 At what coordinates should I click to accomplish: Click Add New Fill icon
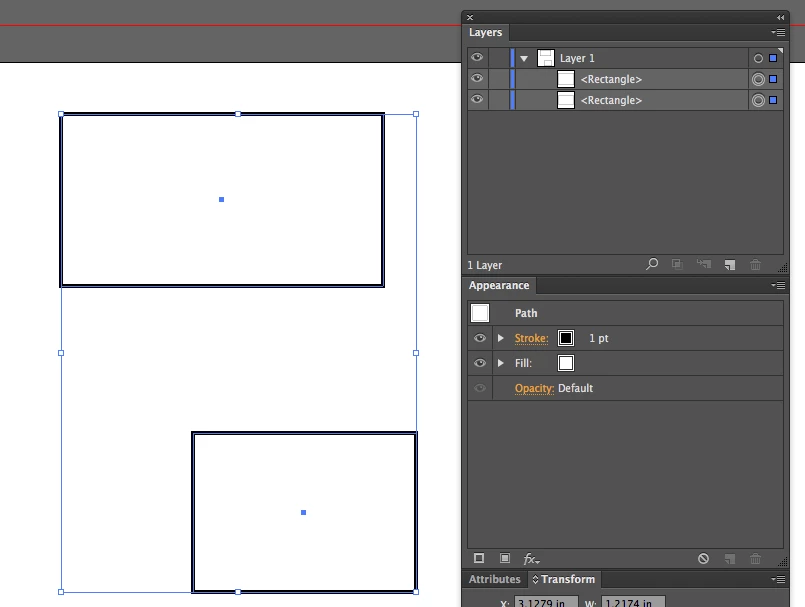coord(505,558)
